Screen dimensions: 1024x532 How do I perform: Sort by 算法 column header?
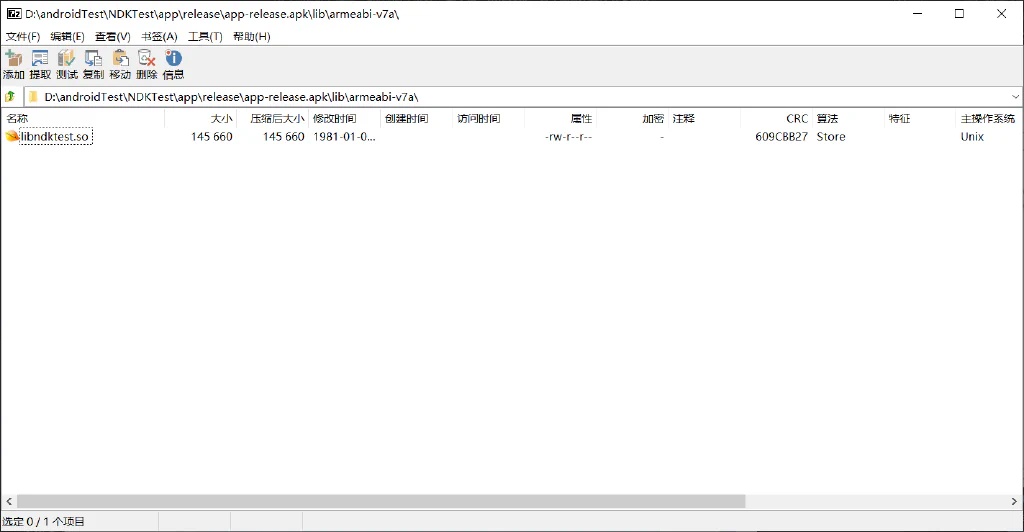[x=848, y=118]
